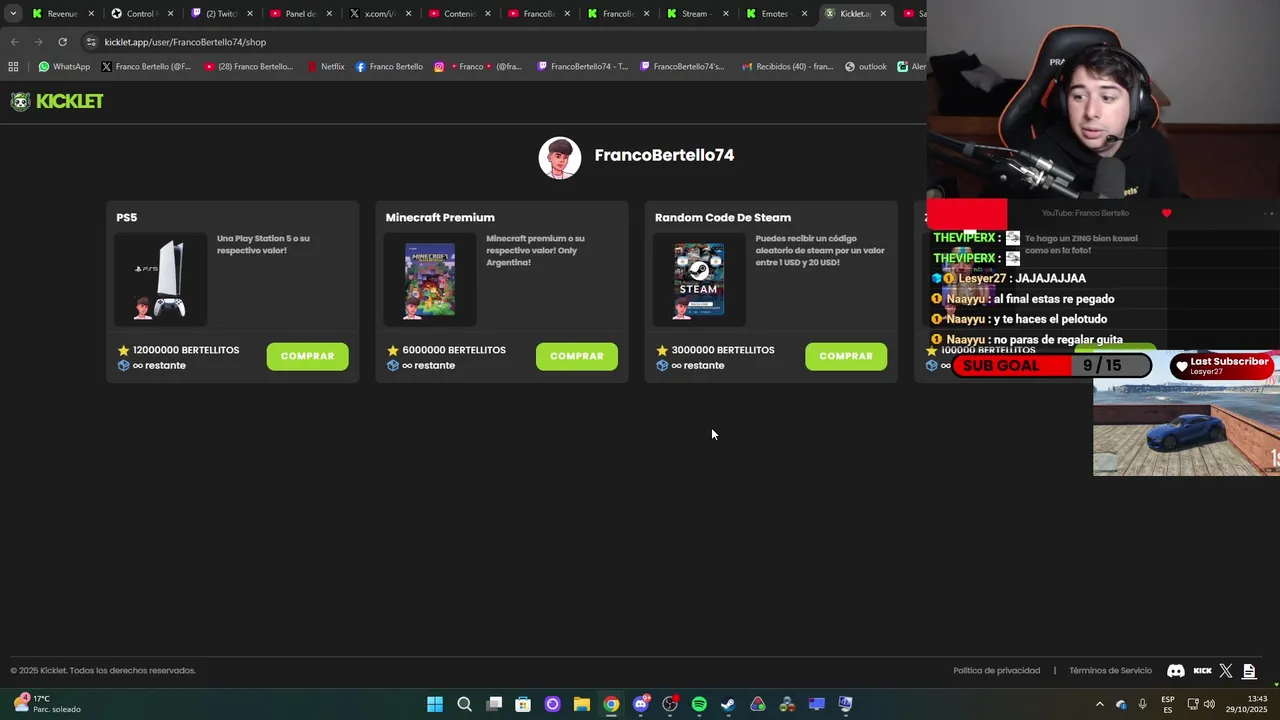This screenshot has width=1280, height=720.
Task: Click the PS5 product image
Action: click(160, 280)
